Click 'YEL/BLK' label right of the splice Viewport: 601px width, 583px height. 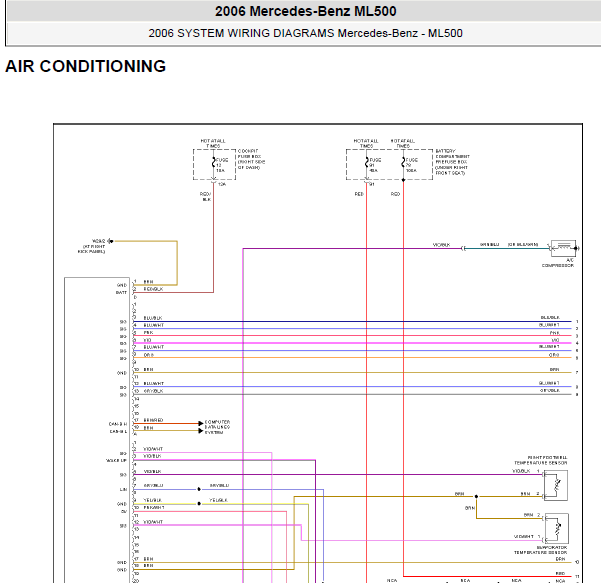(218, 500)
